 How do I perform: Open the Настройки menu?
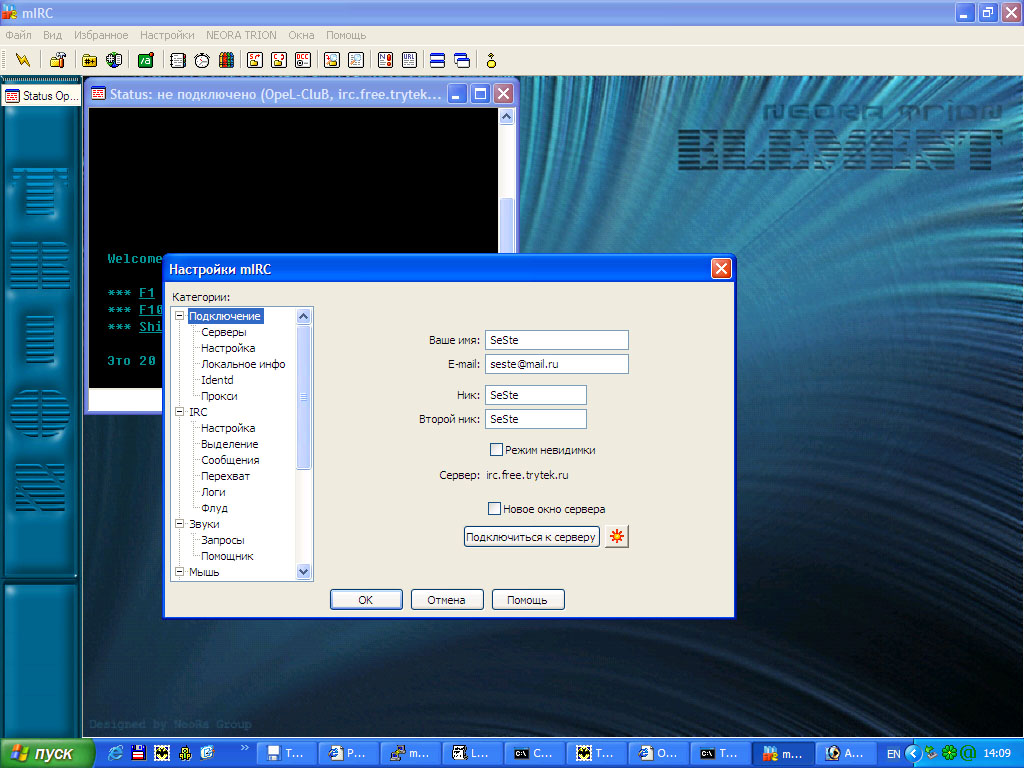point(167,35)
